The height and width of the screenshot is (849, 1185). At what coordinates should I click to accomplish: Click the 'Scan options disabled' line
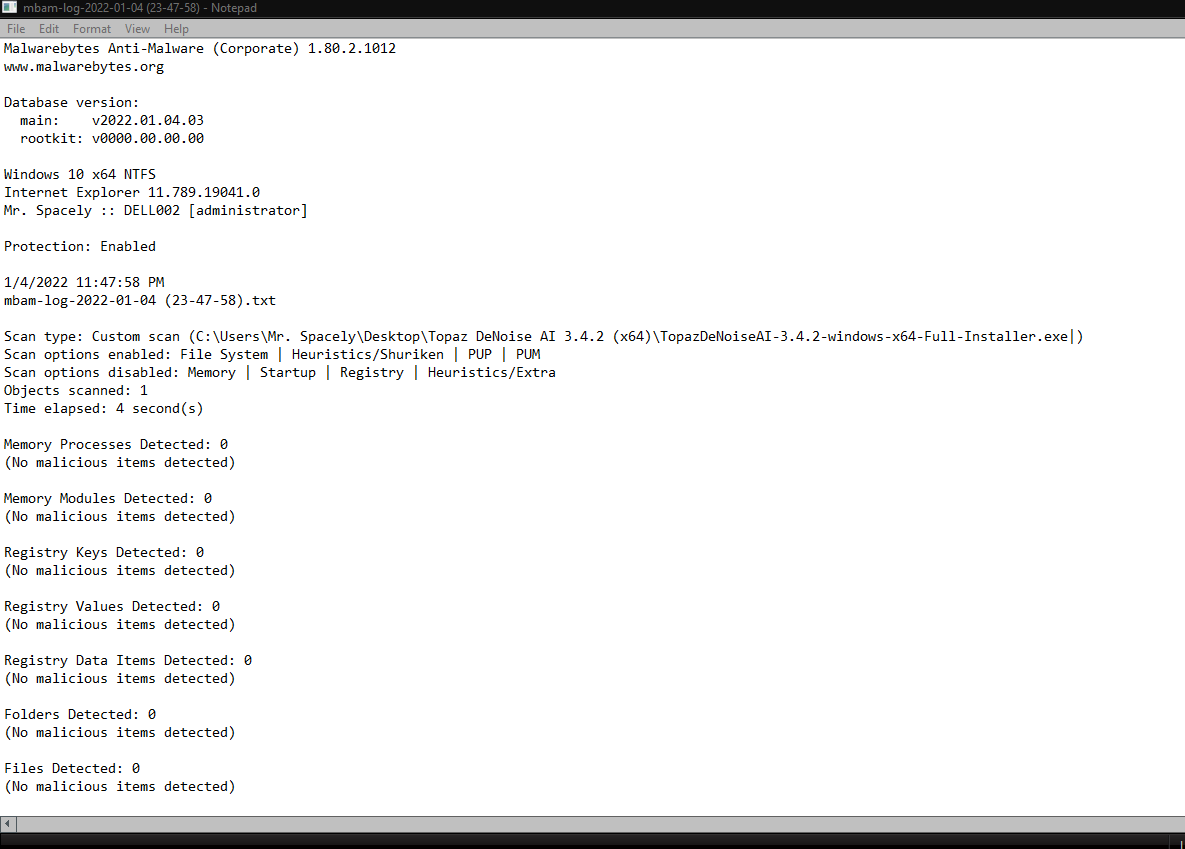(x=280, y=373)
